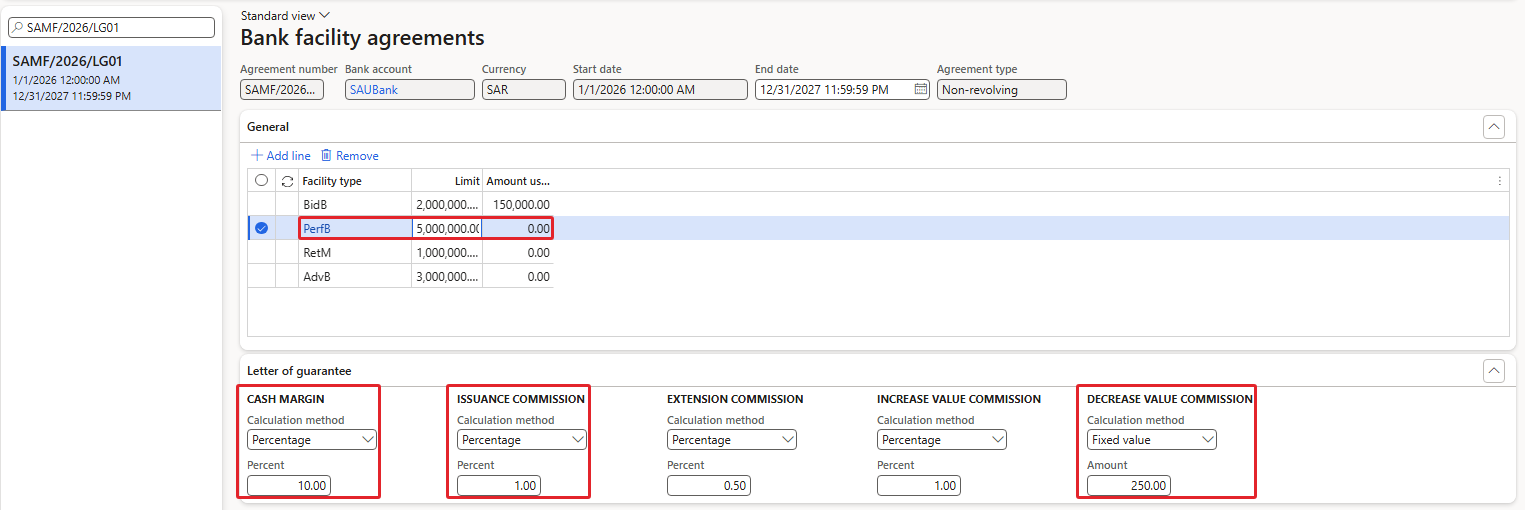Click the refresh icon in grid header
Viewport: 1525px width, 510px height.
pyautogui.click(x=287, y=181)
